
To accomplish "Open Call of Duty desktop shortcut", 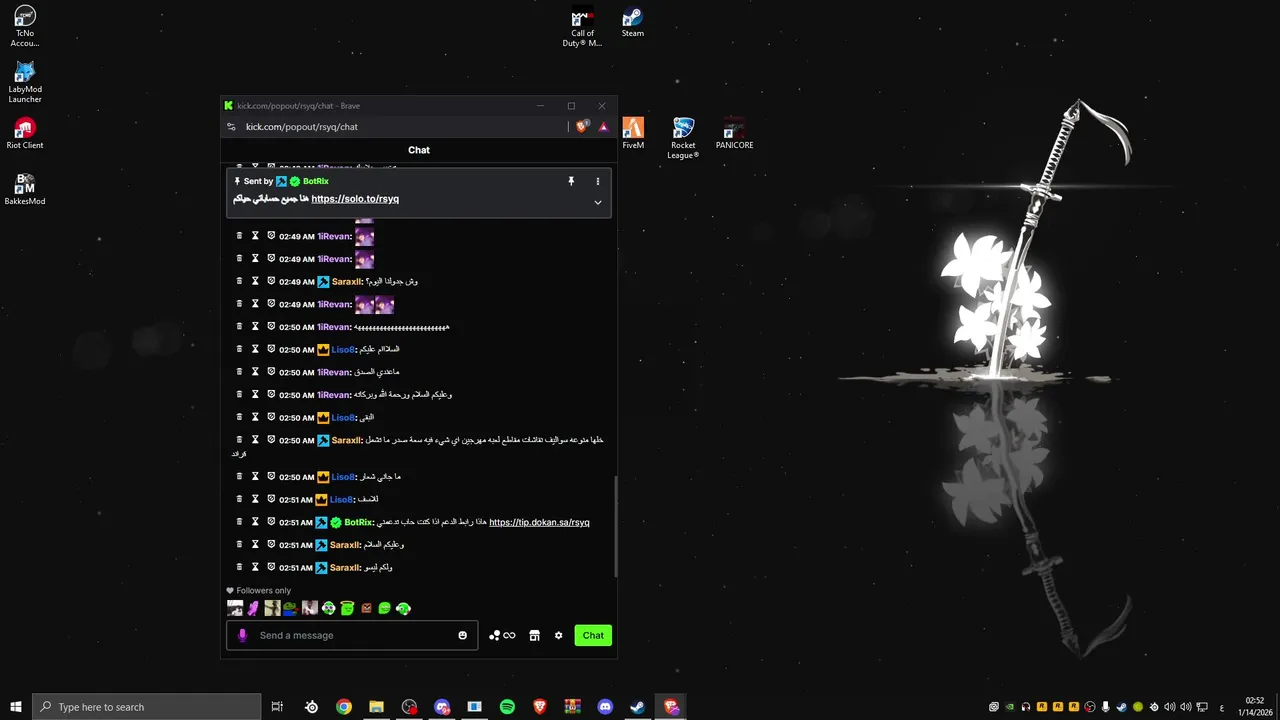I will pos(582,27).
